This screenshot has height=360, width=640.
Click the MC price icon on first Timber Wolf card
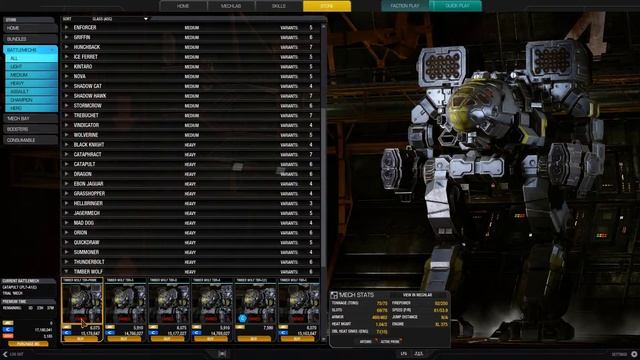coord(67,327)
